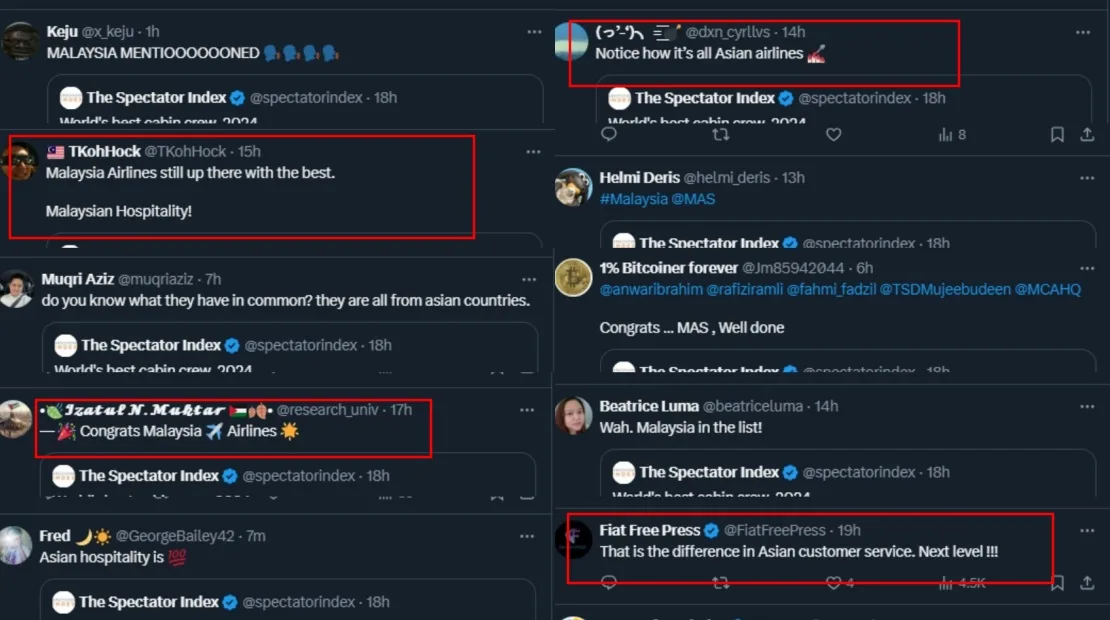The height and width of the screenshot is (620, 1110).
Task: Open more options on TKohHock's tweet
Action: coord(533,151)
